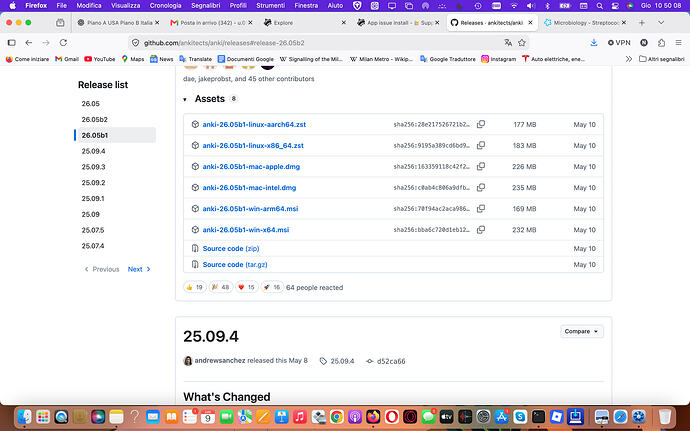Toggle the heart reaction 15

tap(246, 287)
